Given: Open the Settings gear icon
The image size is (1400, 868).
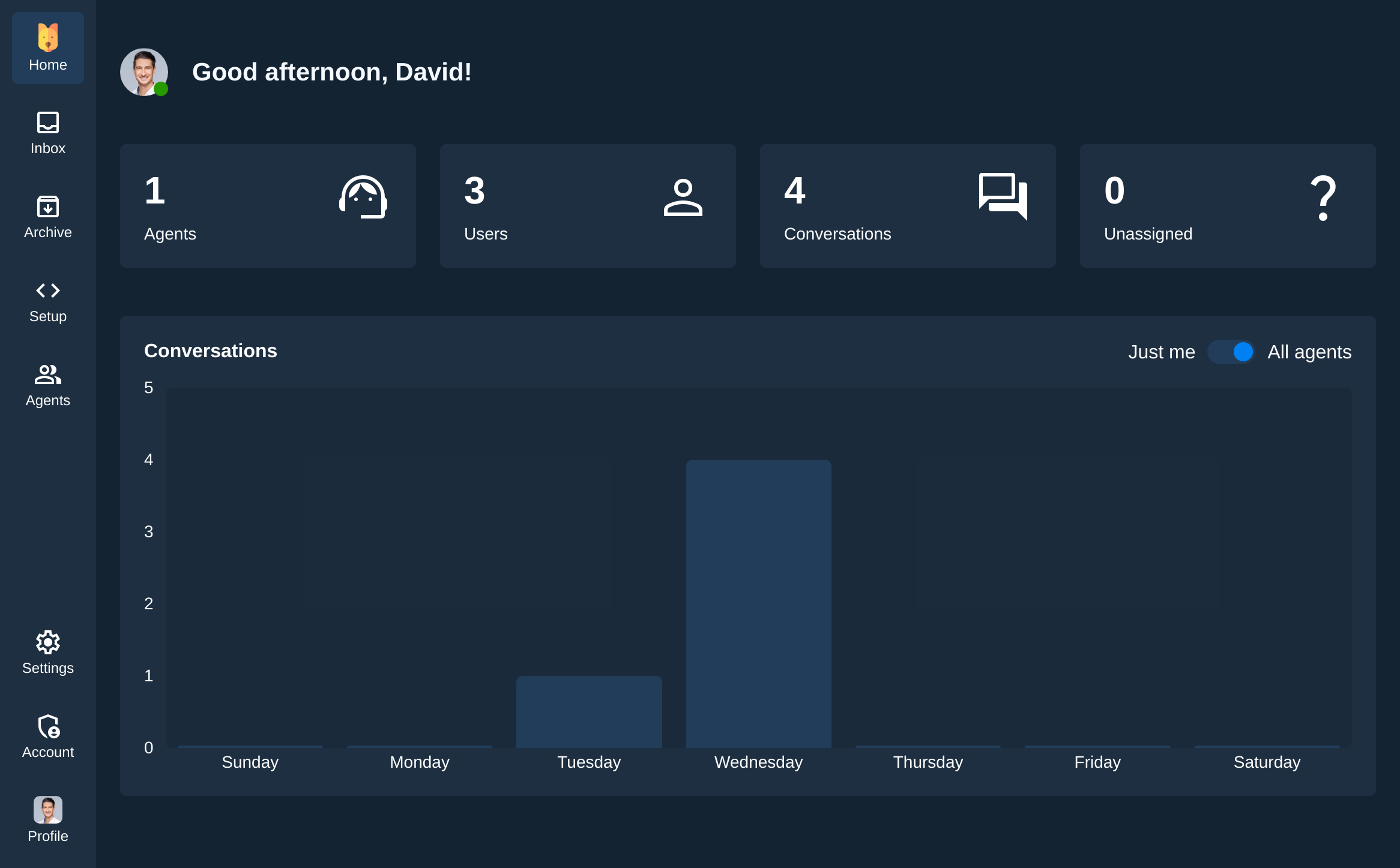Looking at the screenshot, I should click(x=48, y=642).
